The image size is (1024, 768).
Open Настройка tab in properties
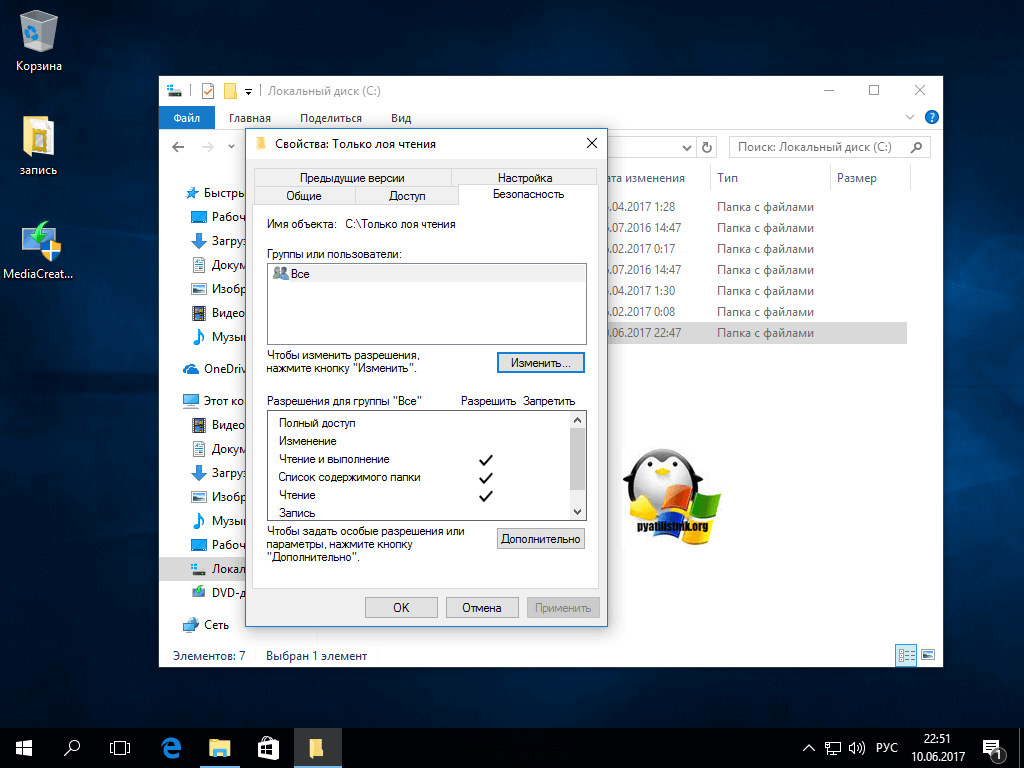click(x=524, y=178)
